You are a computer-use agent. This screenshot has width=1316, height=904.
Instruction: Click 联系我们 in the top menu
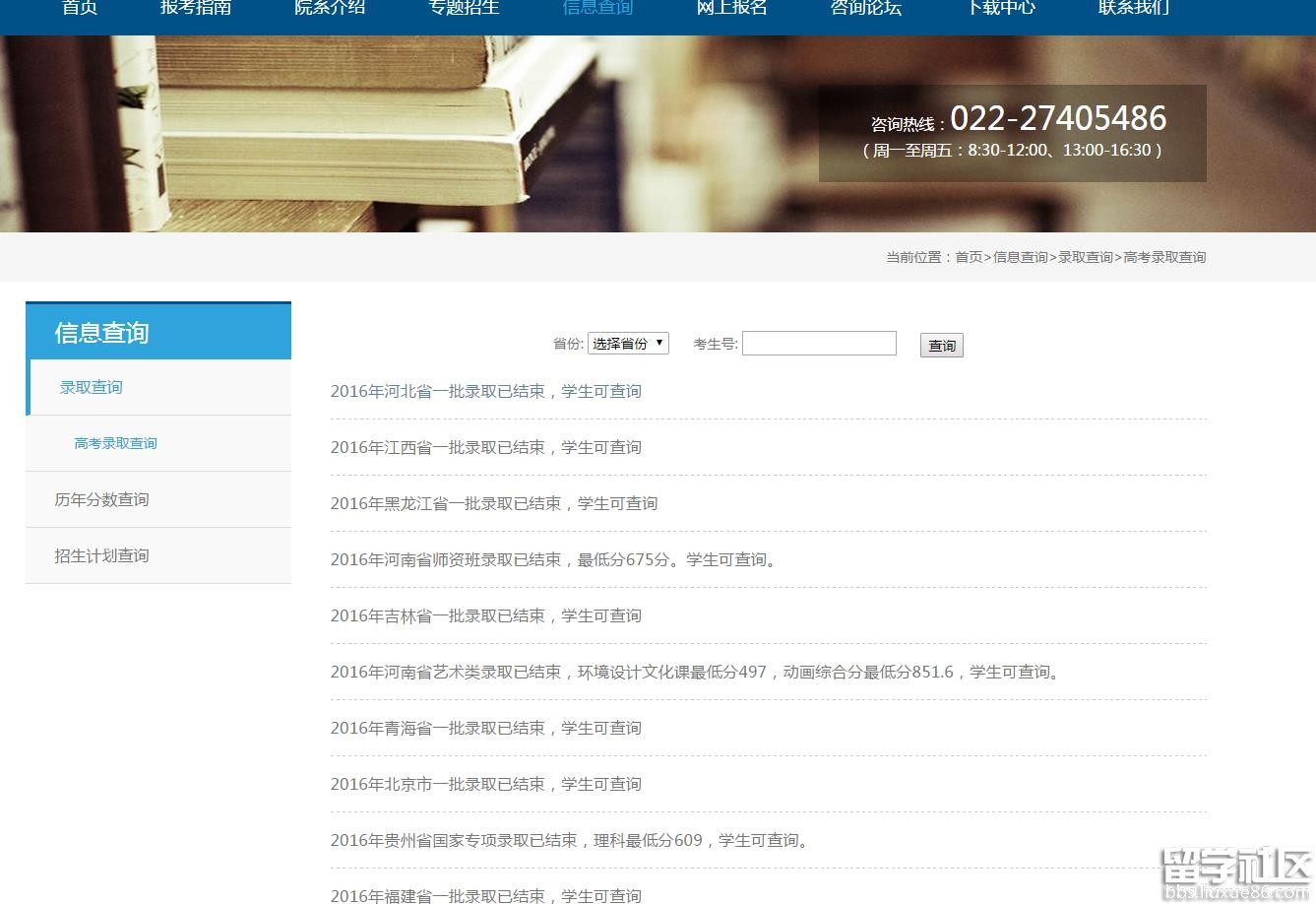[x=1134, y=8]
